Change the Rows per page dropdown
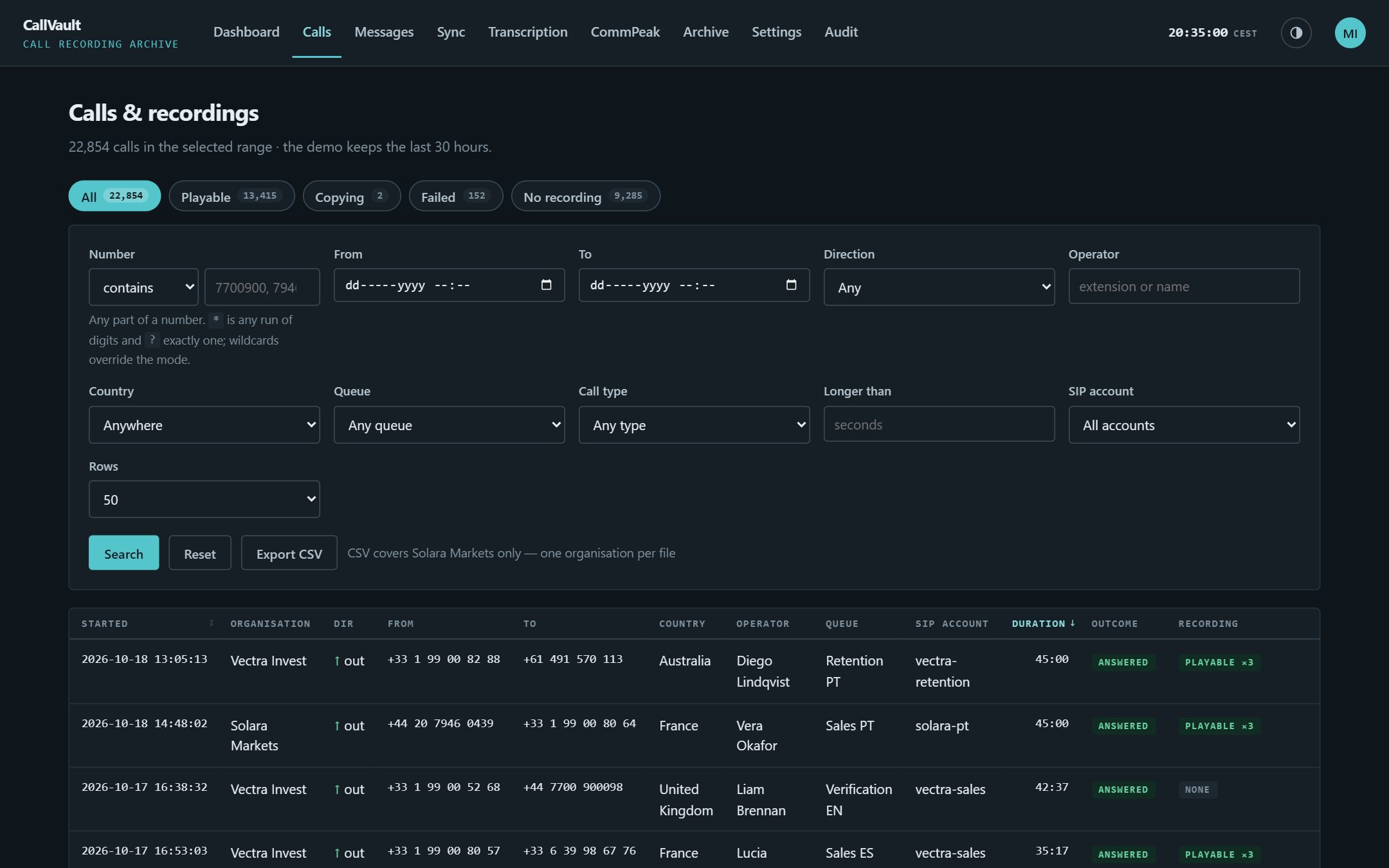The height and width of the screenshot is (868, 1389). (204, 499)
